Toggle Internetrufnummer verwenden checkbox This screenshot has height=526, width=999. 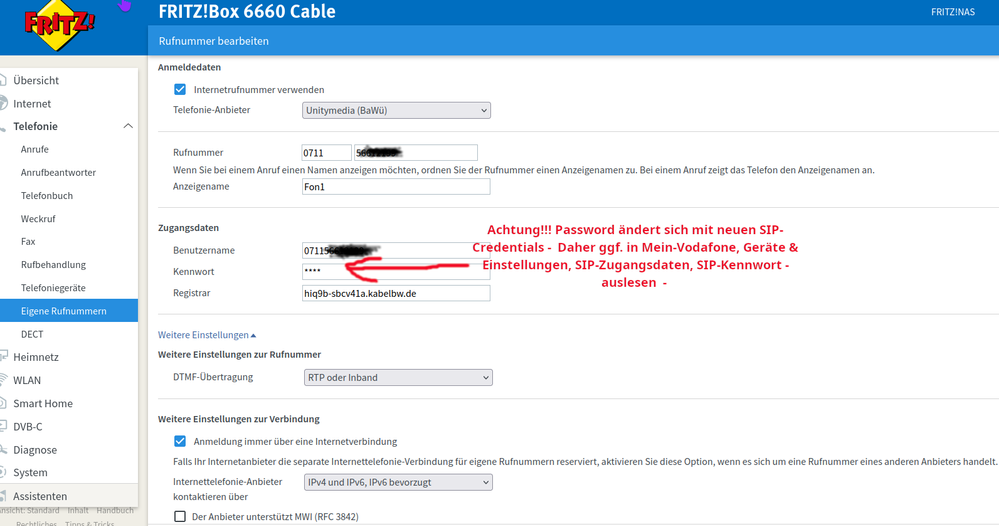(x=180, y=89)
